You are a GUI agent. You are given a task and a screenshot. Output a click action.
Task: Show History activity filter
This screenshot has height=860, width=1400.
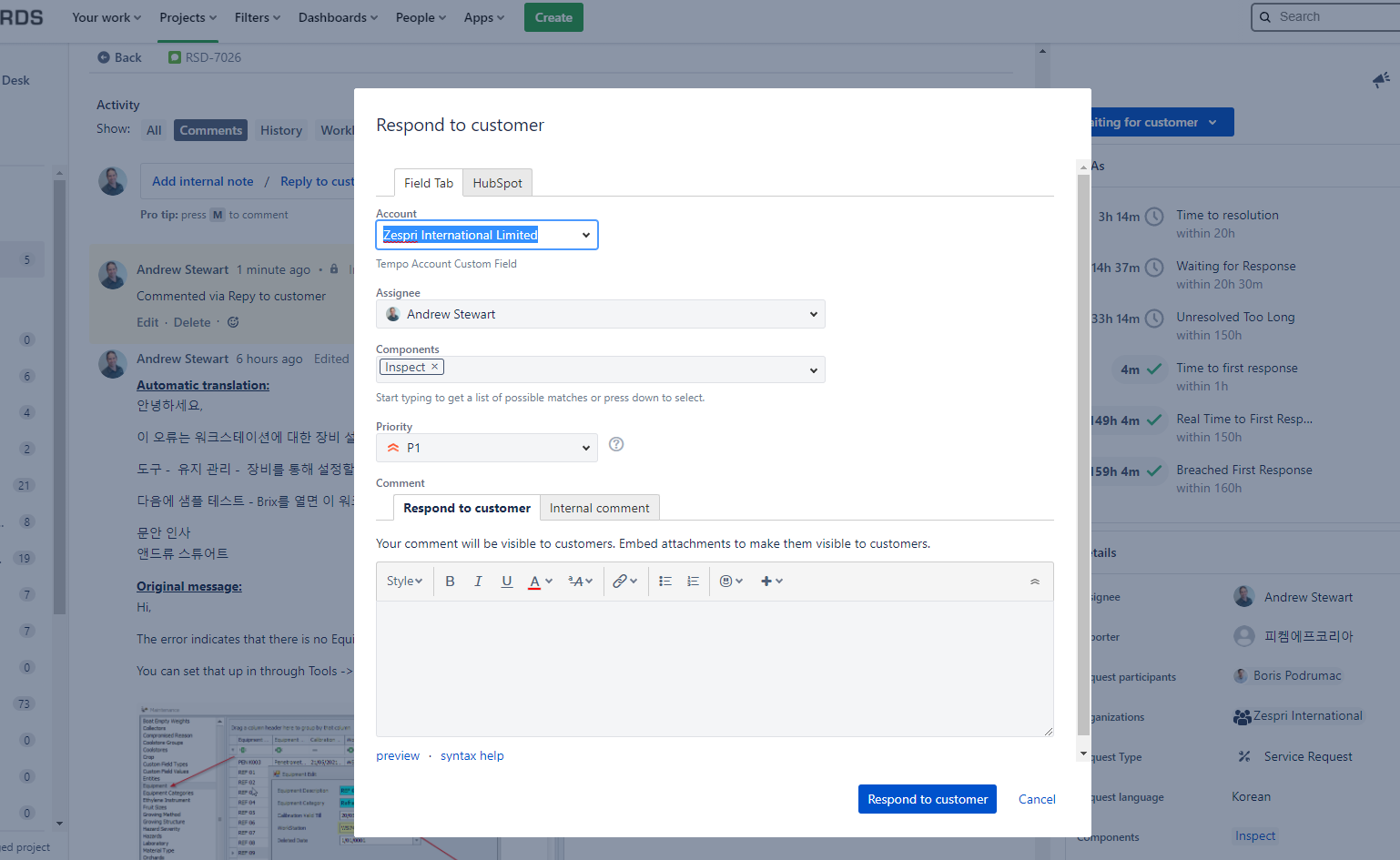pyautogui.click(x=280, y=130)
